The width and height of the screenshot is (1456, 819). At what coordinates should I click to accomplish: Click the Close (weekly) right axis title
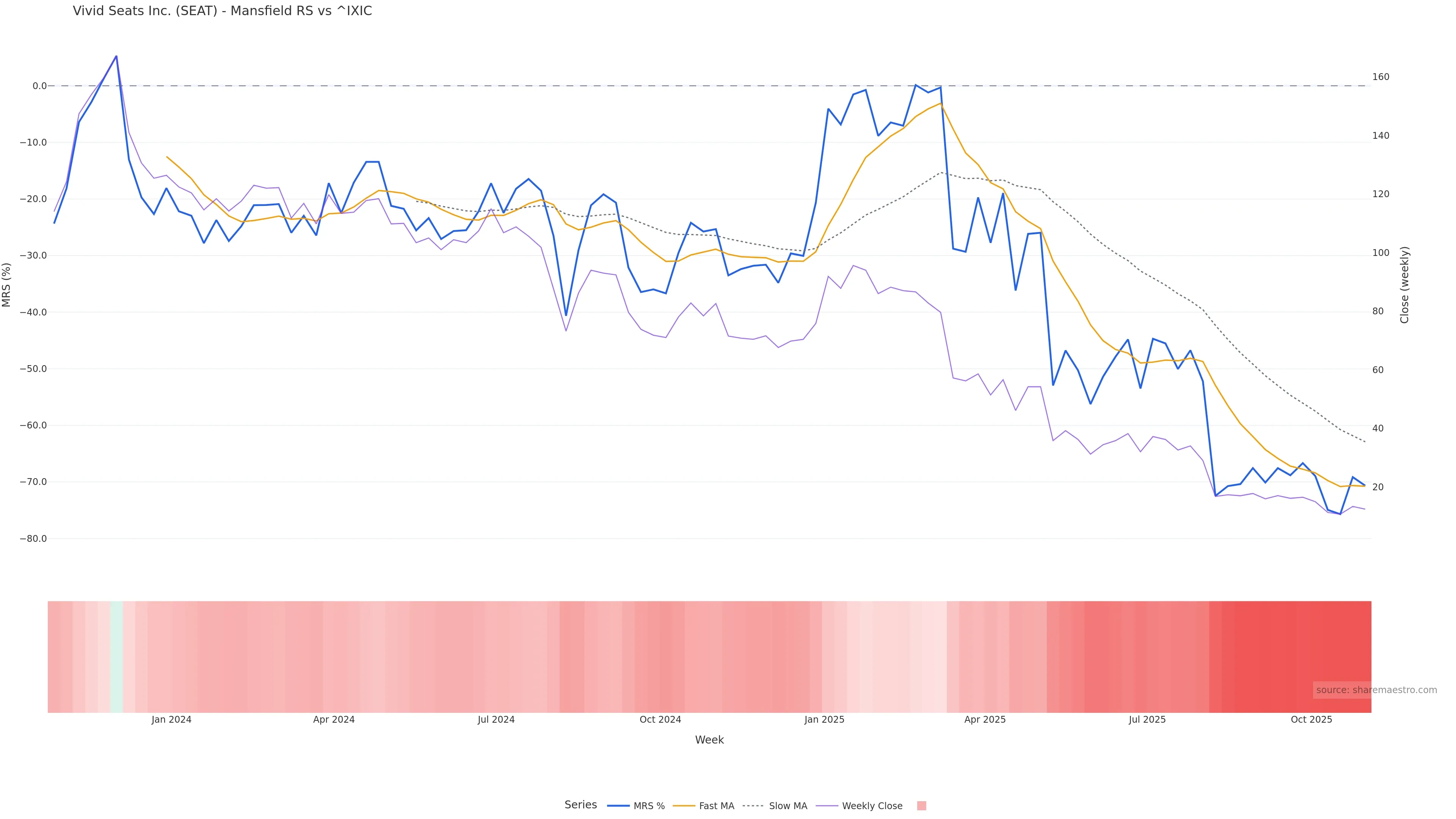point(1404,285)
